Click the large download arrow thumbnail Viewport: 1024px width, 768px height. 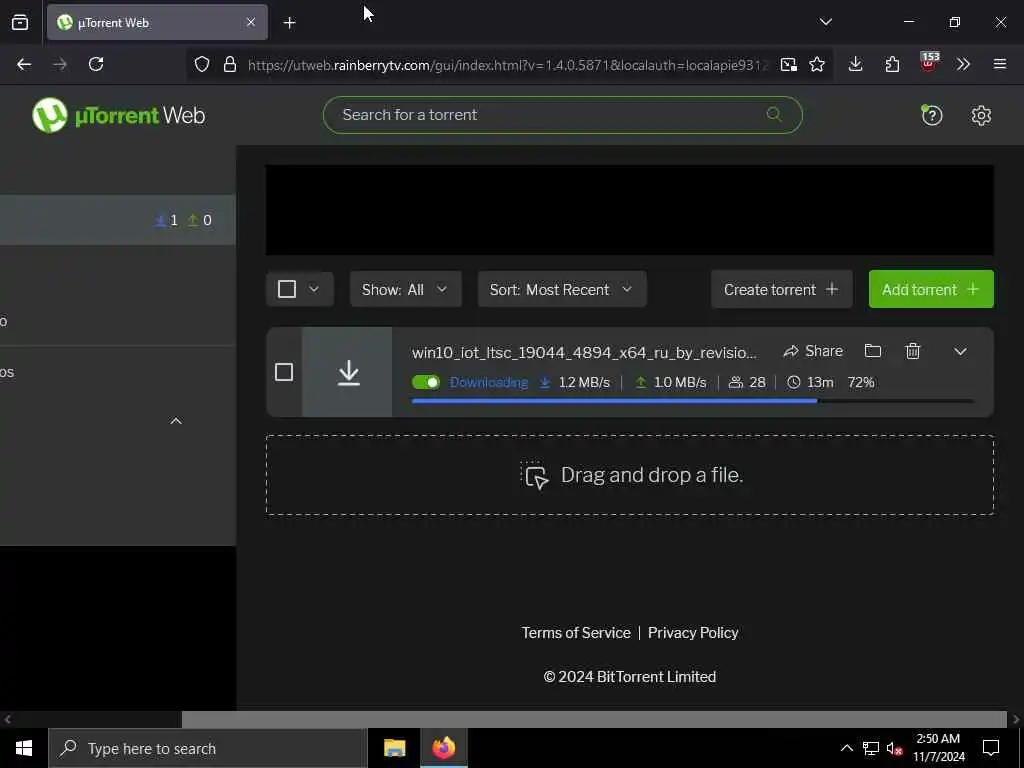(347, 372)
